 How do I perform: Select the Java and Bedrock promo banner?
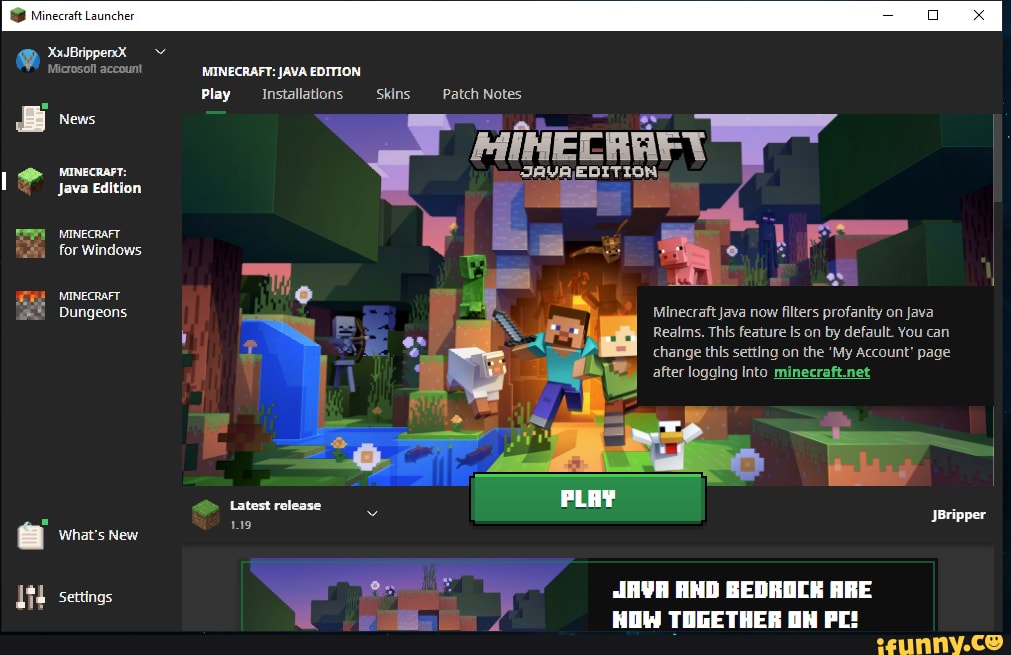point(587,598)
